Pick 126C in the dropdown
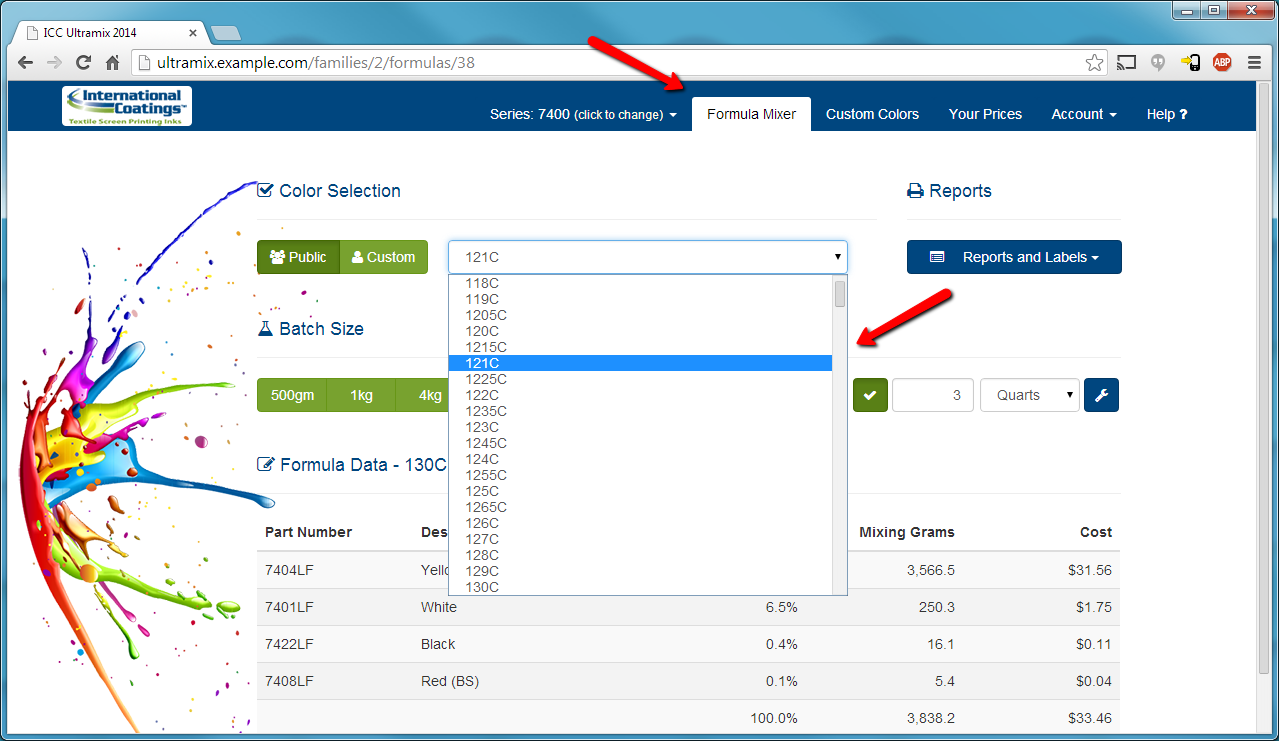1279x741 pixels. coord(640,523)
